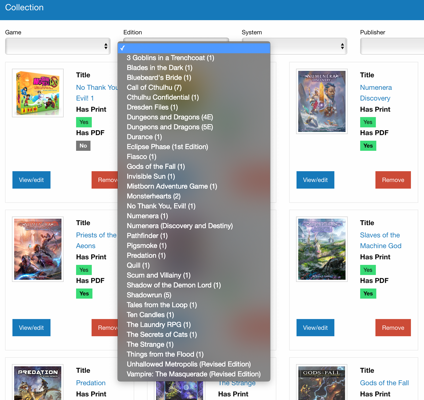Choose 3 Goblins in a Trenchcoat (1)
Viewport: 424px width, 400px height.
[x=194, y=58]
